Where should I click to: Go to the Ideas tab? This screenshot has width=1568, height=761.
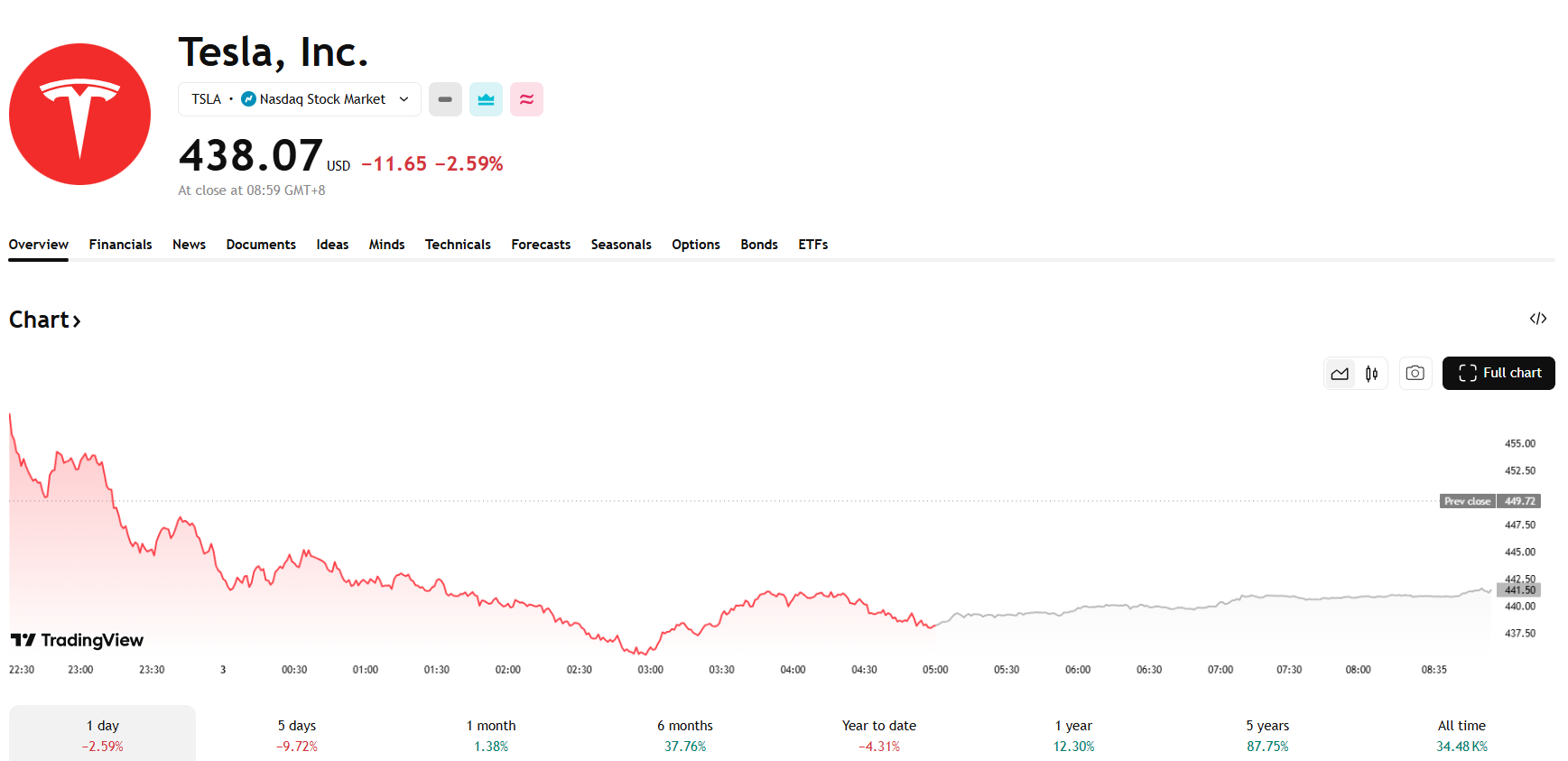pyautogui.click(x=332, y=245)
